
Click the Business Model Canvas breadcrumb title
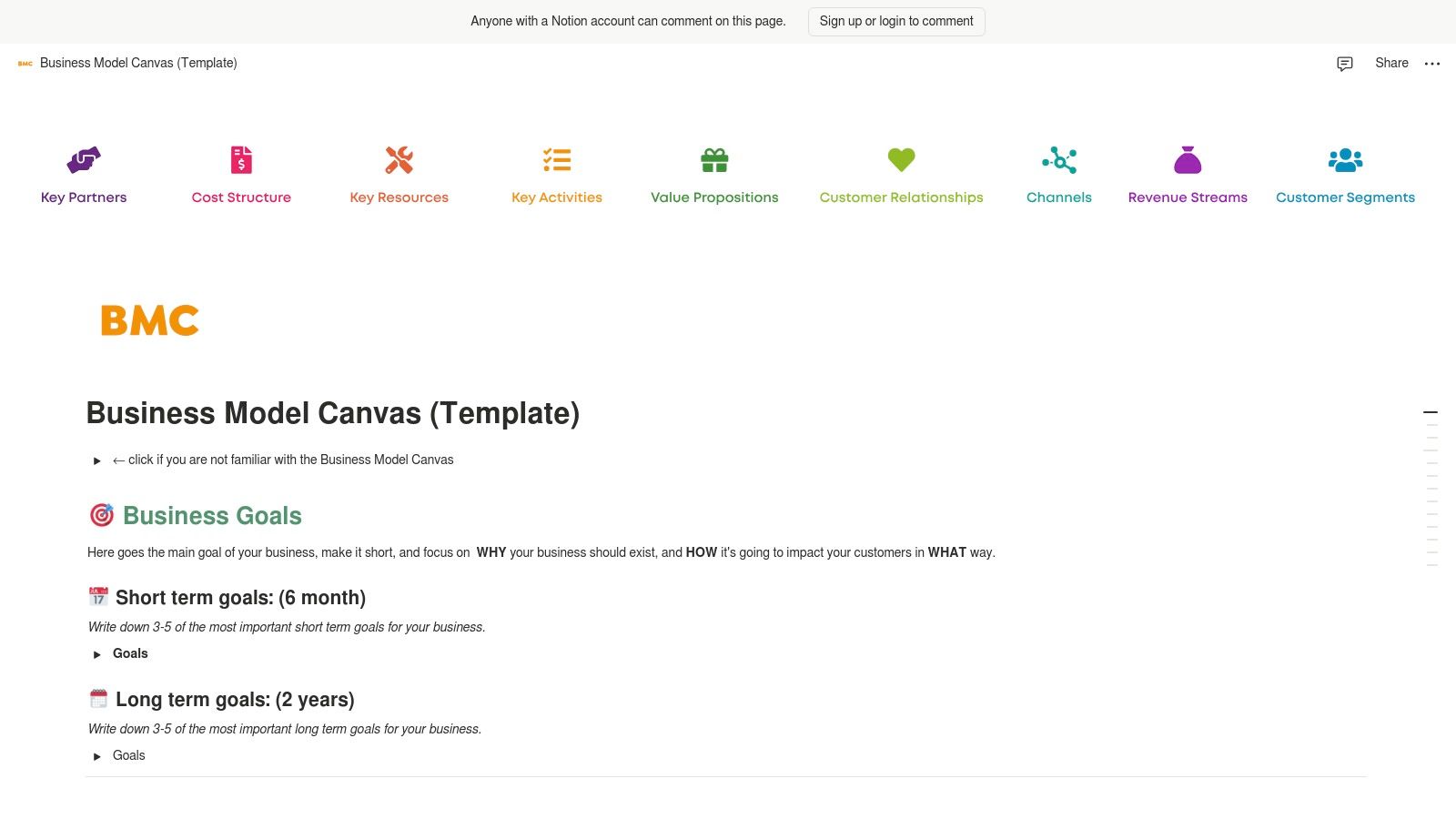(x=138, y=63)
